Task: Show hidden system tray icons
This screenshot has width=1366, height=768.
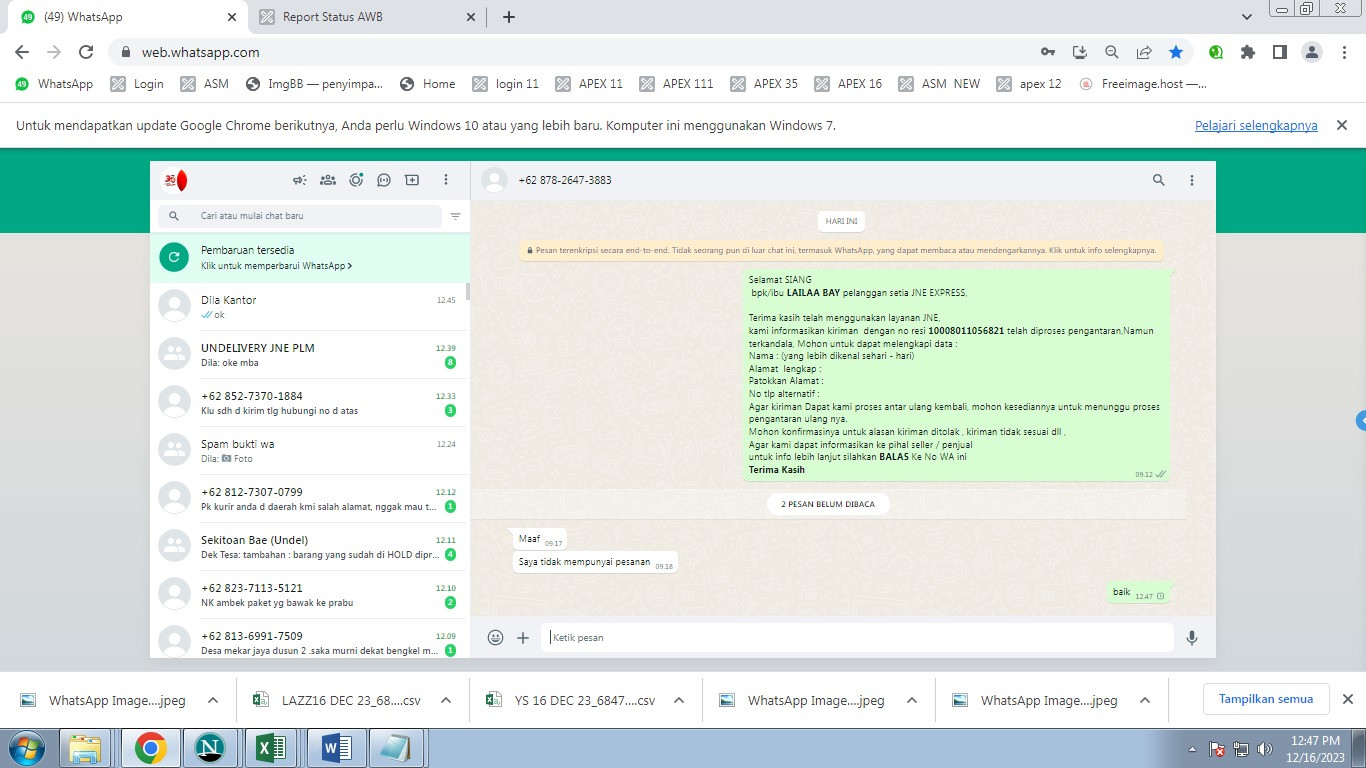Action: [x=1192, y=748]
